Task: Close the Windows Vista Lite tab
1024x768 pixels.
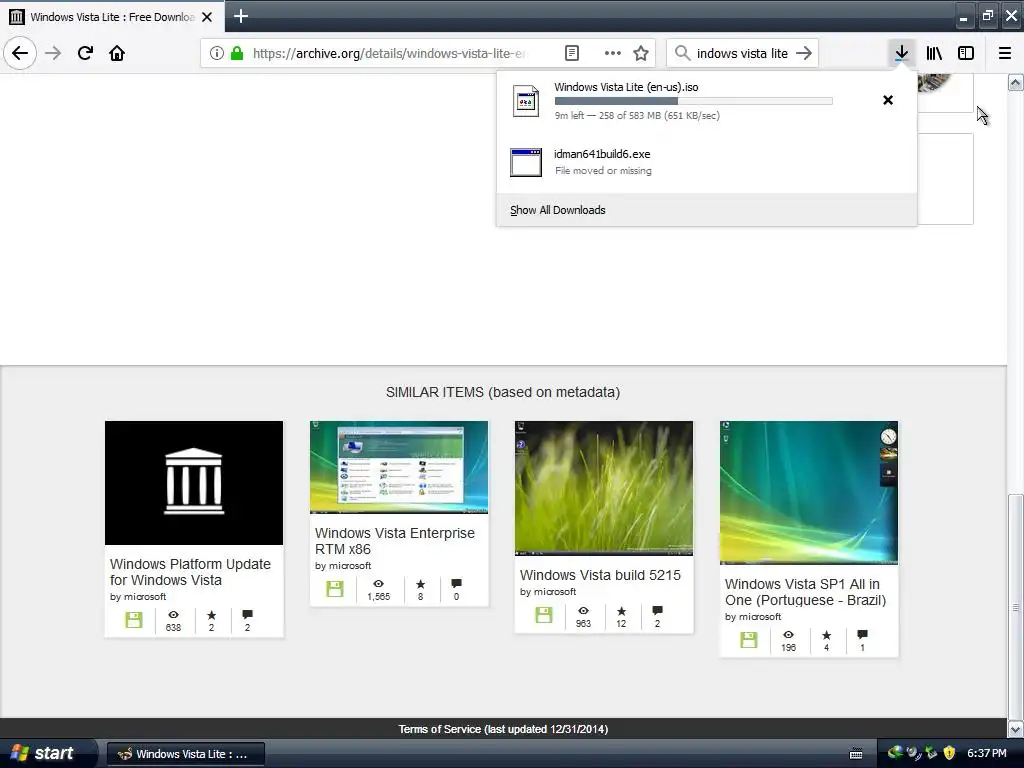Action: coord(207,17)
